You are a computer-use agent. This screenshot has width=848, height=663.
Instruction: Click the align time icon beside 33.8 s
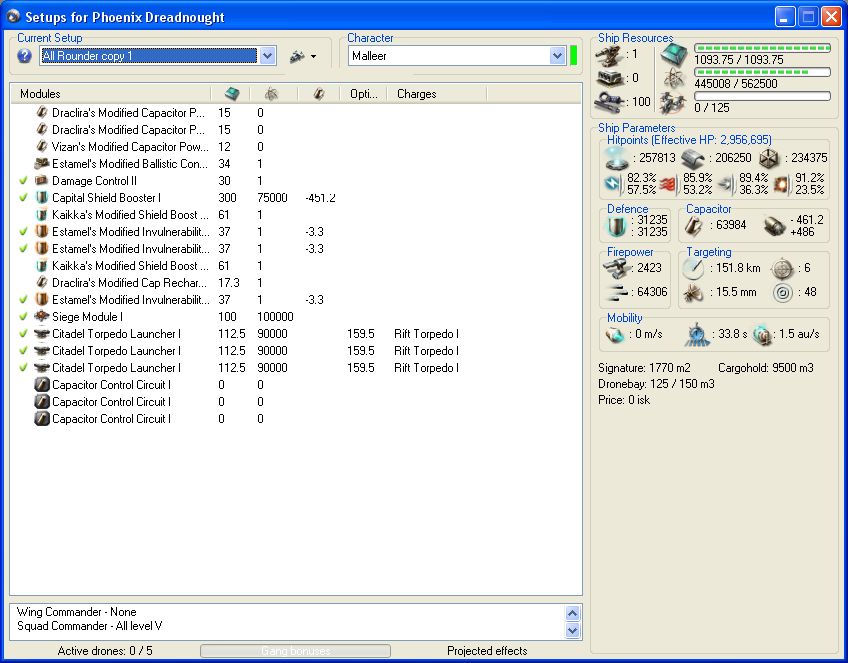(x=697, y=335)
